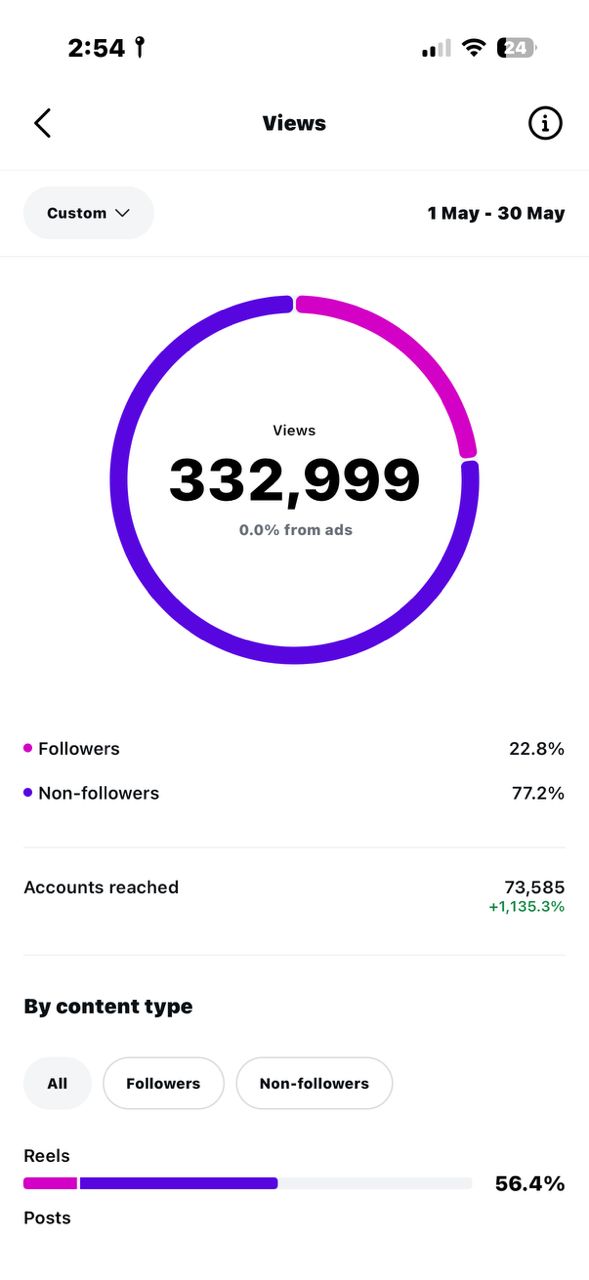Tap the battery indicator icon

(x=517, y=47)
